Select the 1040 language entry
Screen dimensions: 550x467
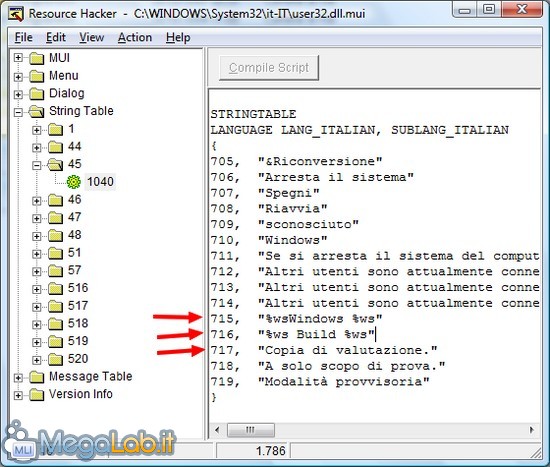pos(100,182)
